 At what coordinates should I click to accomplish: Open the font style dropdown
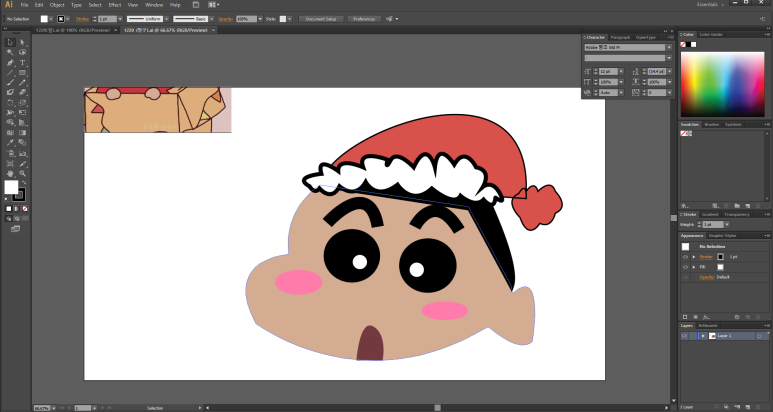click(x=669, y=58)
